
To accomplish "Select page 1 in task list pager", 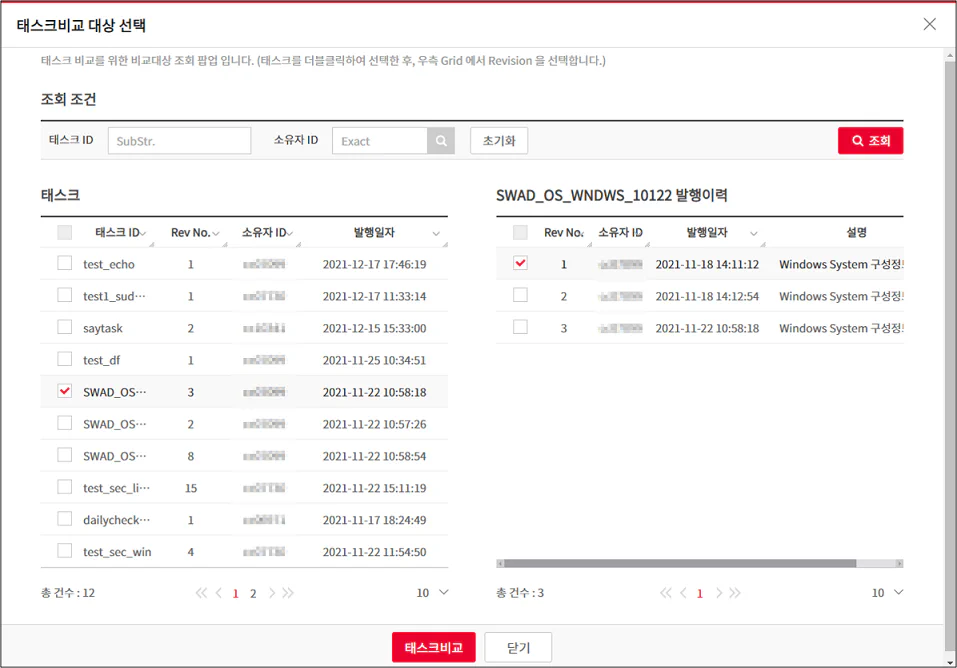I will coord(236,594).
